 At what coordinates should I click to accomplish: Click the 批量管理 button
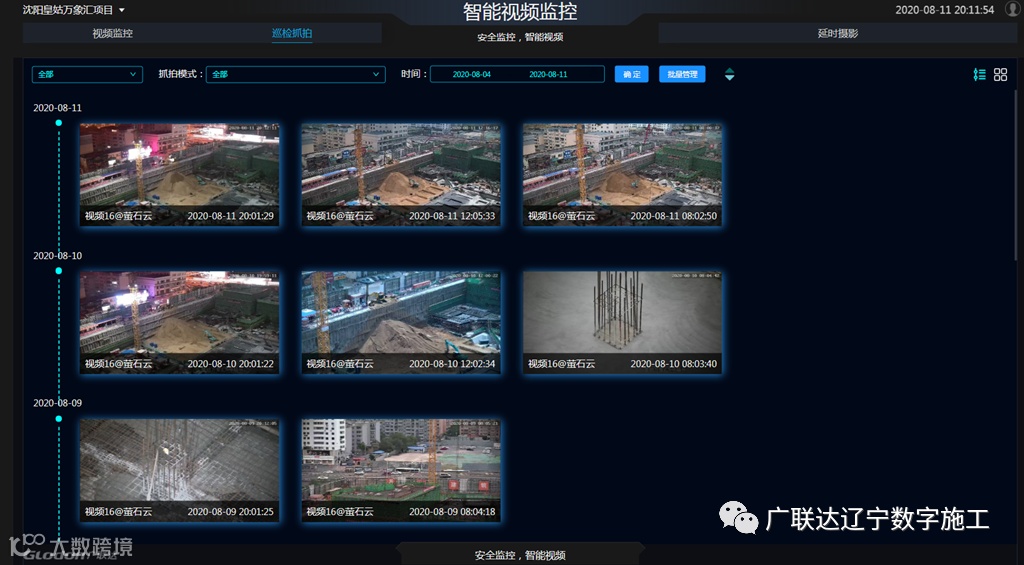[x=682, y=74]
